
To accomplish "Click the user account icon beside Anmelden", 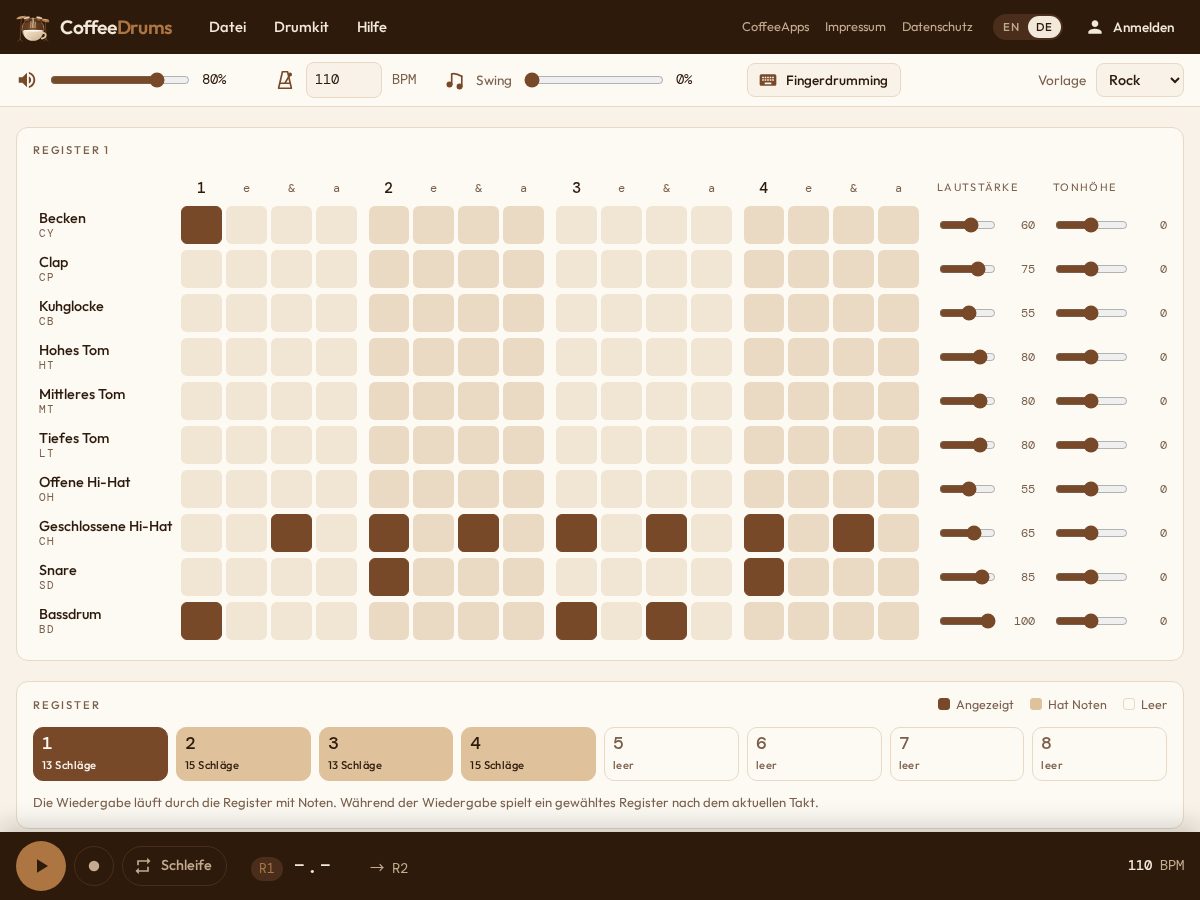I will (1095, 27).
